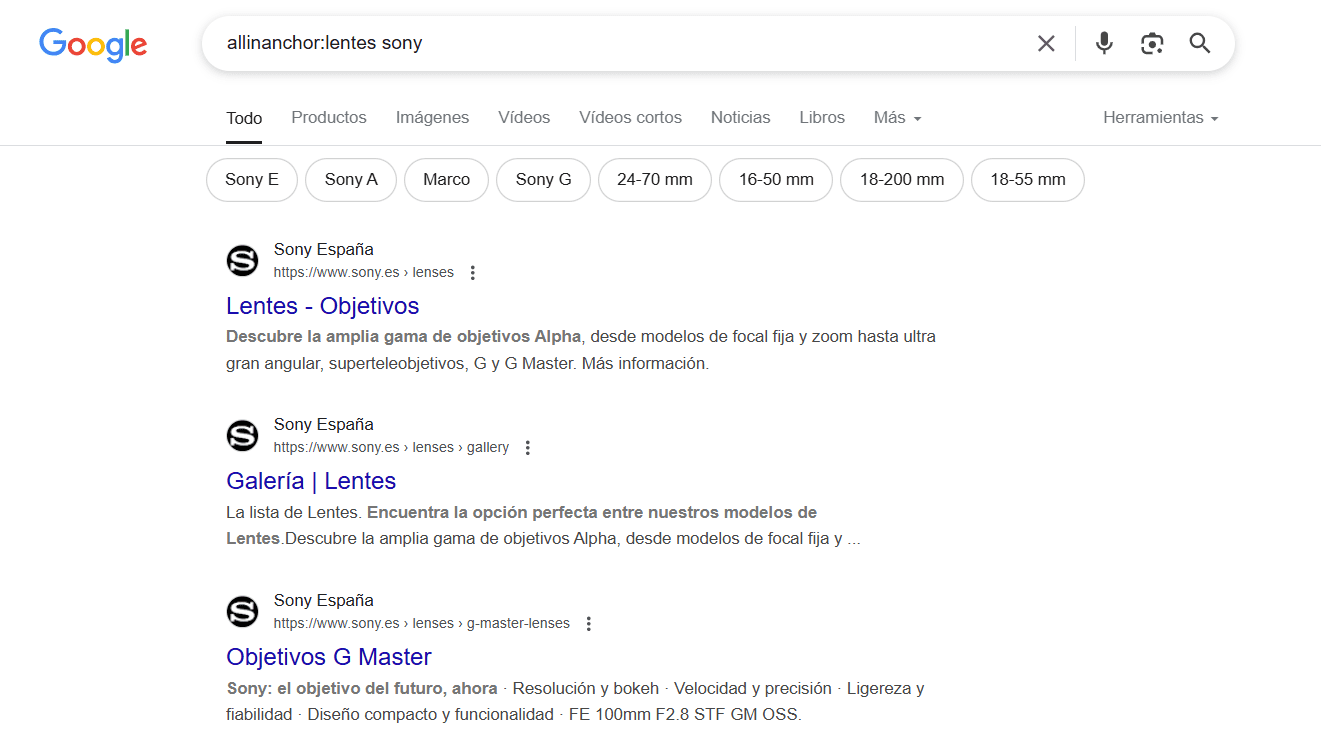Screen dimensions: 1321x744
Task: Click Sony España name above Galería | Lentes
Action: (323, 425)
